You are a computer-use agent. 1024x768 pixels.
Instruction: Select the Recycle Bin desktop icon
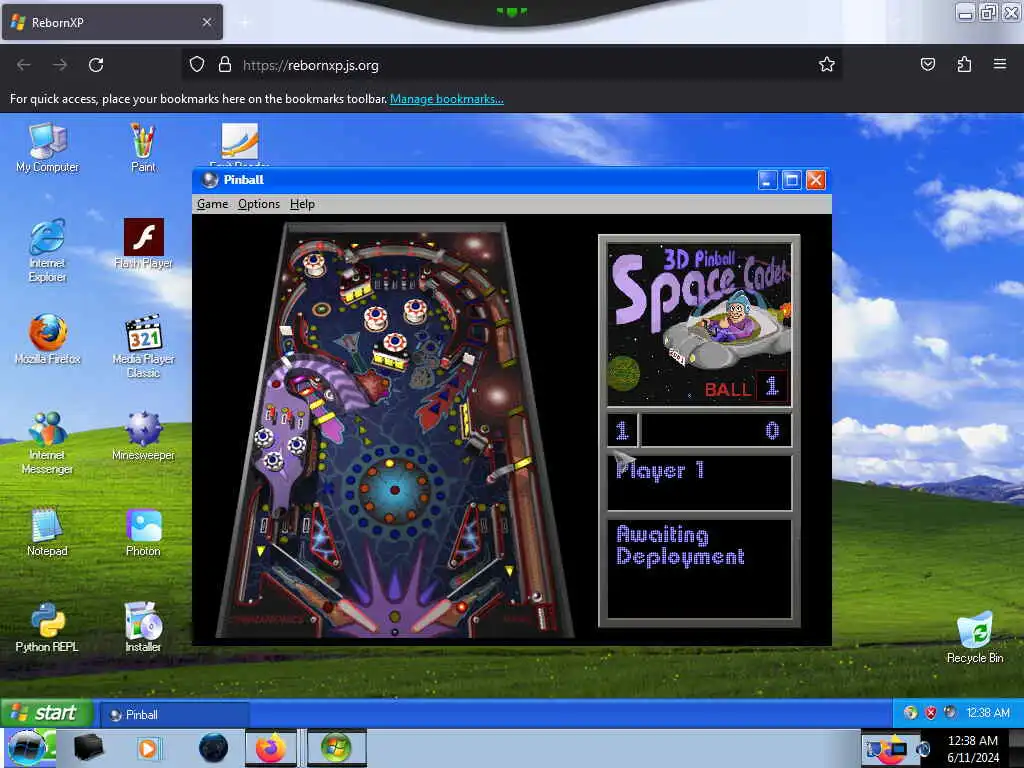[975, 638]
